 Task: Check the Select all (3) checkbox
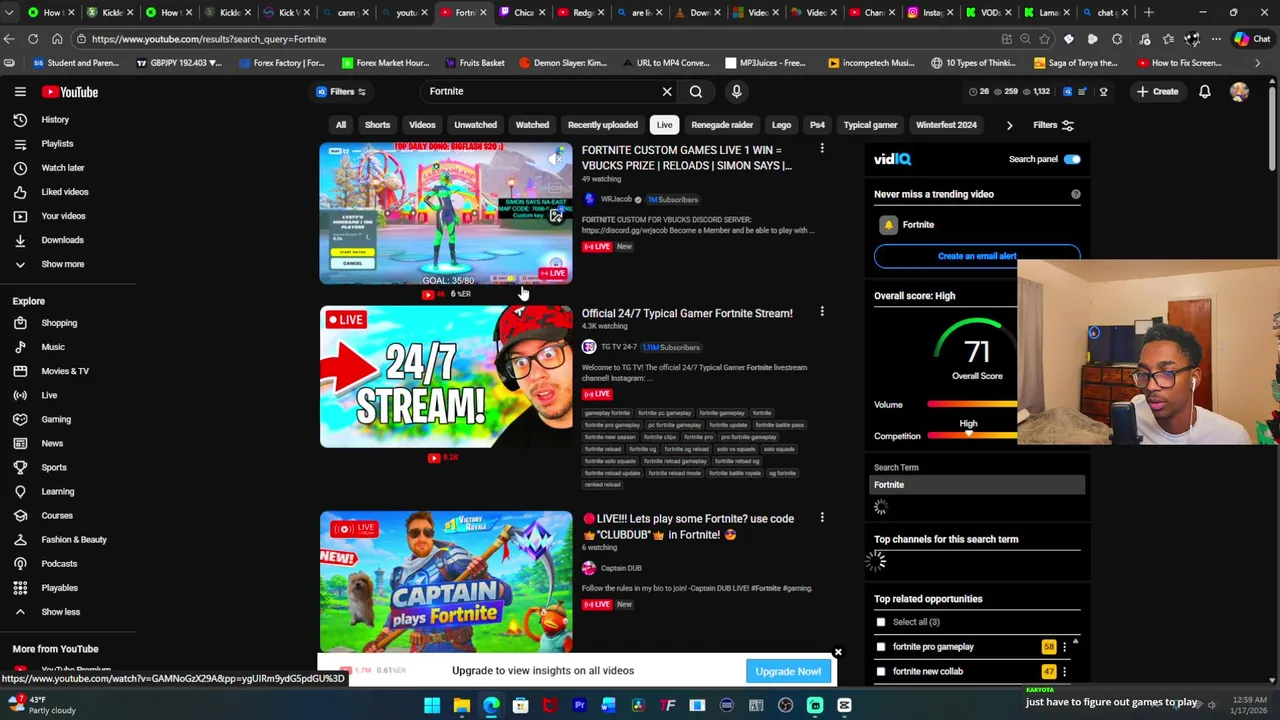881,622
